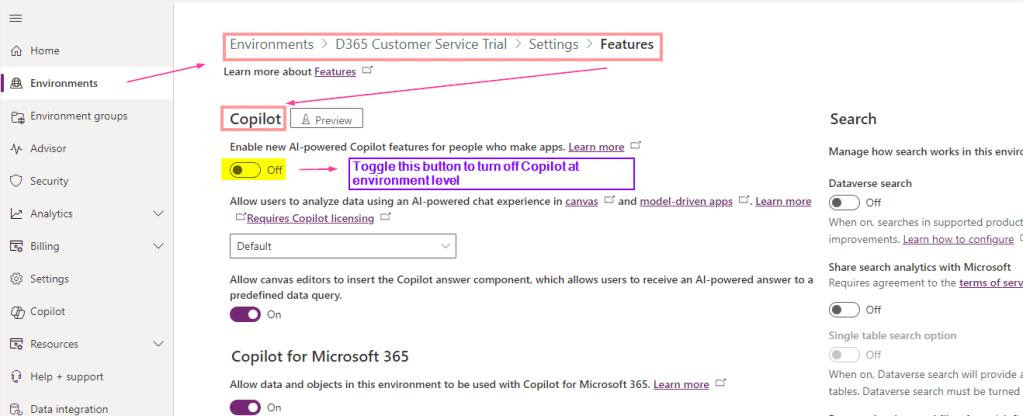This screenshot has height=416, width=1023.
Task: Open the Default dropdown list
Action: (x=343, y=246)
